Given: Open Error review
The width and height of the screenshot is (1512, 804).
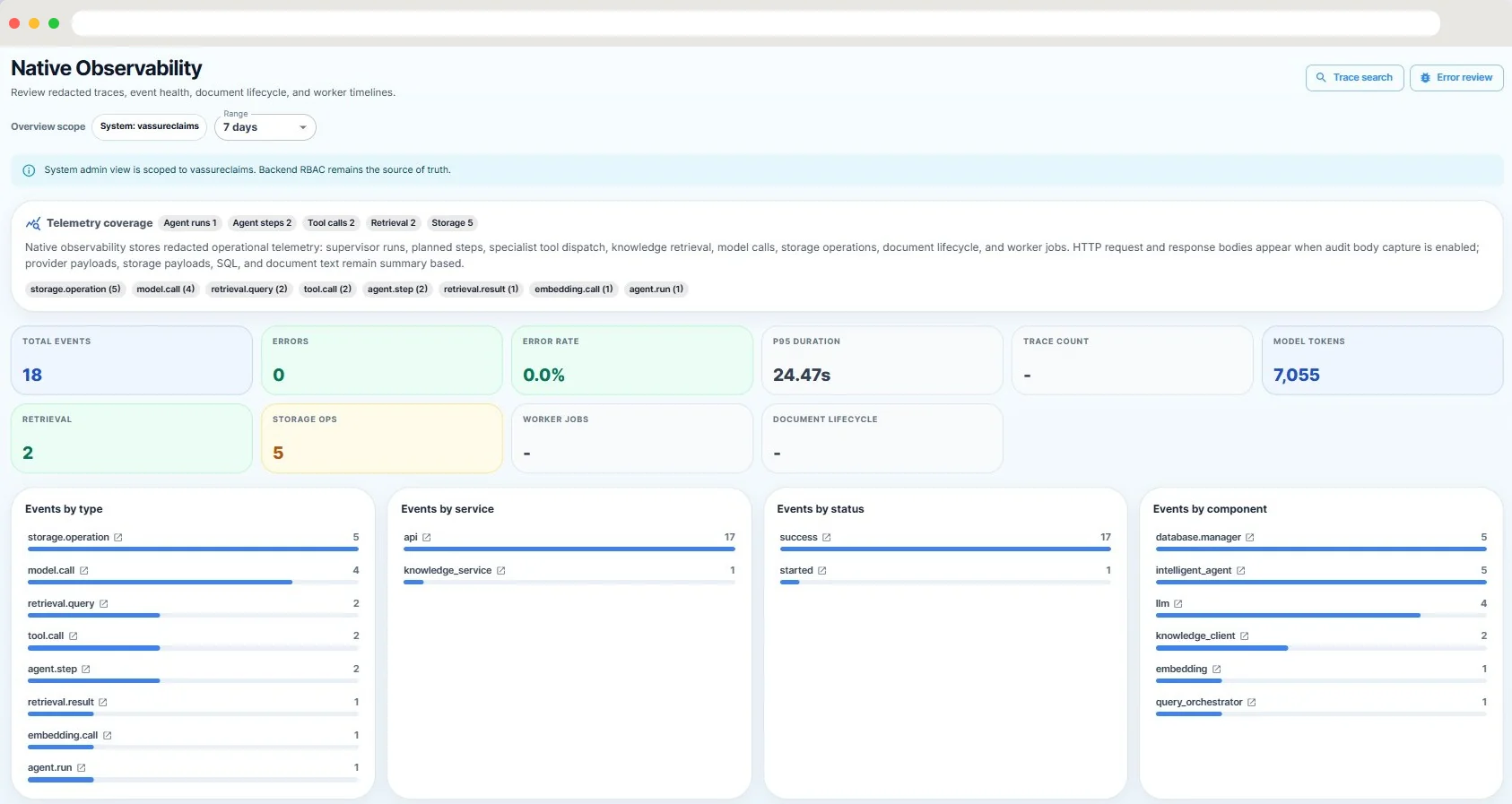Looking at the screenshot, I should point(1456,78).
